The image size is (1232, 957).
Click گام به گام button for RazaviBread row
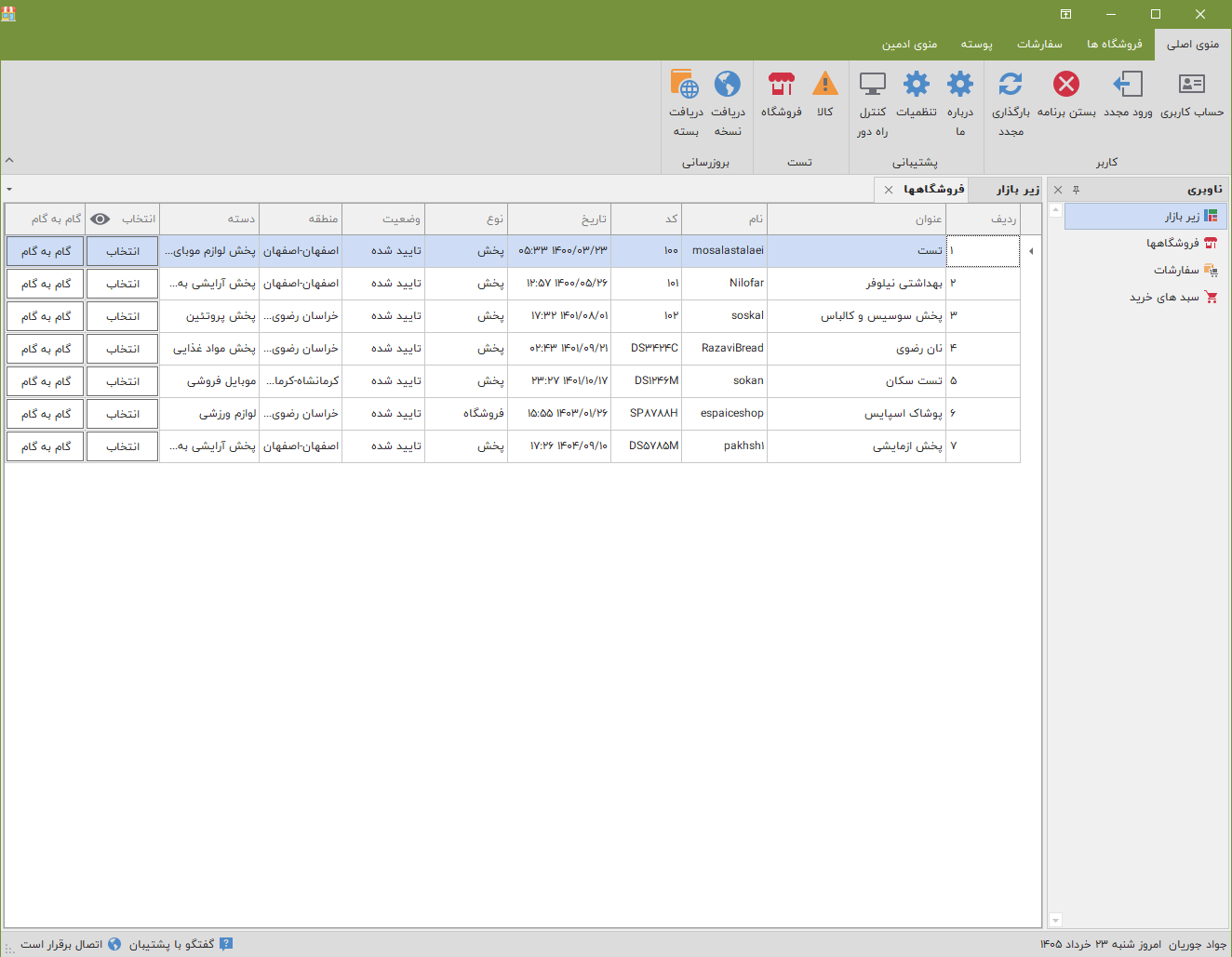coord(46,349)
